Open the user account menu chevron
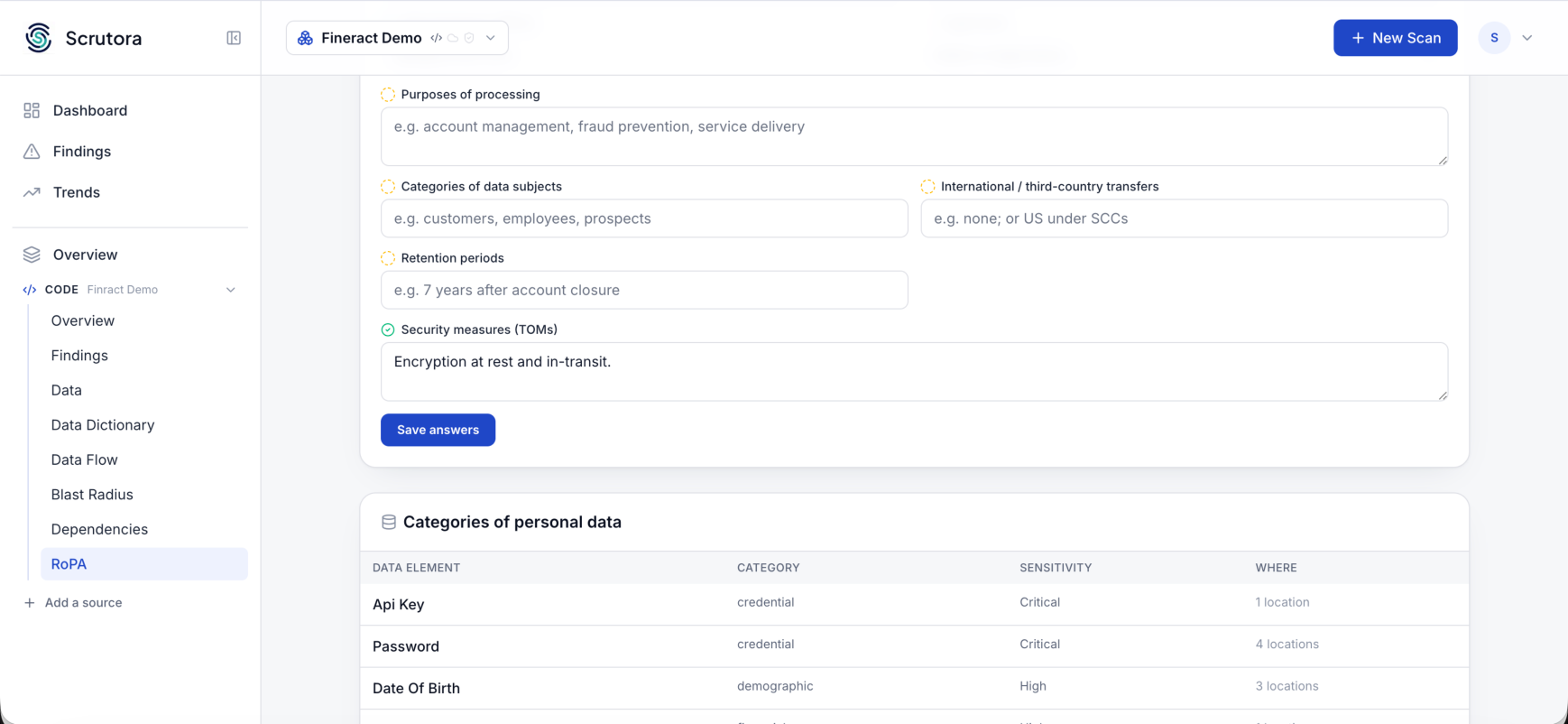1568x724 pixels. coord(1526,38)
